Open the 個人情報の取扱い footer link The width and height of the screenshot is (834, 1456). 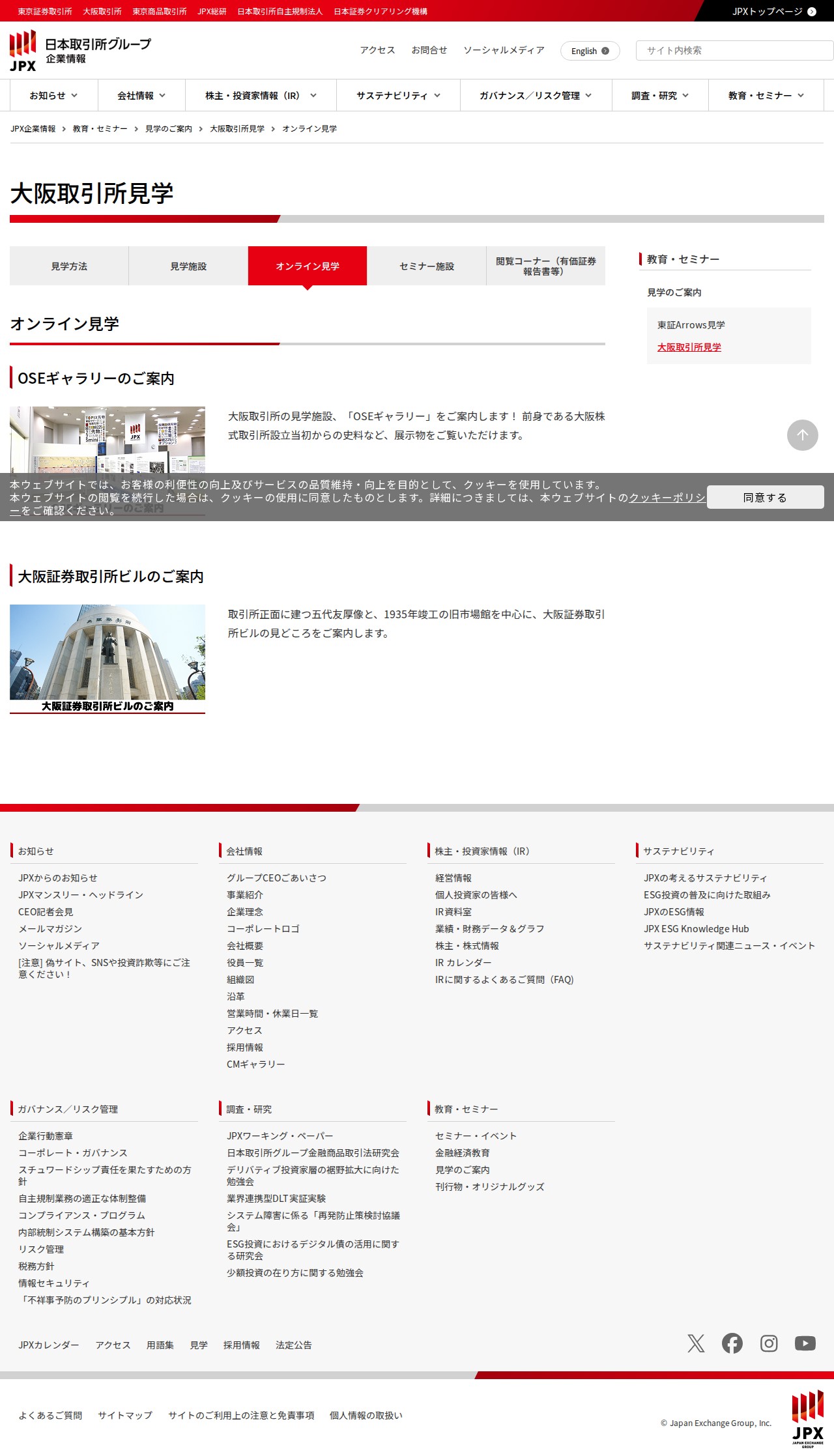pyautogui.click(x=366, y=1416)
